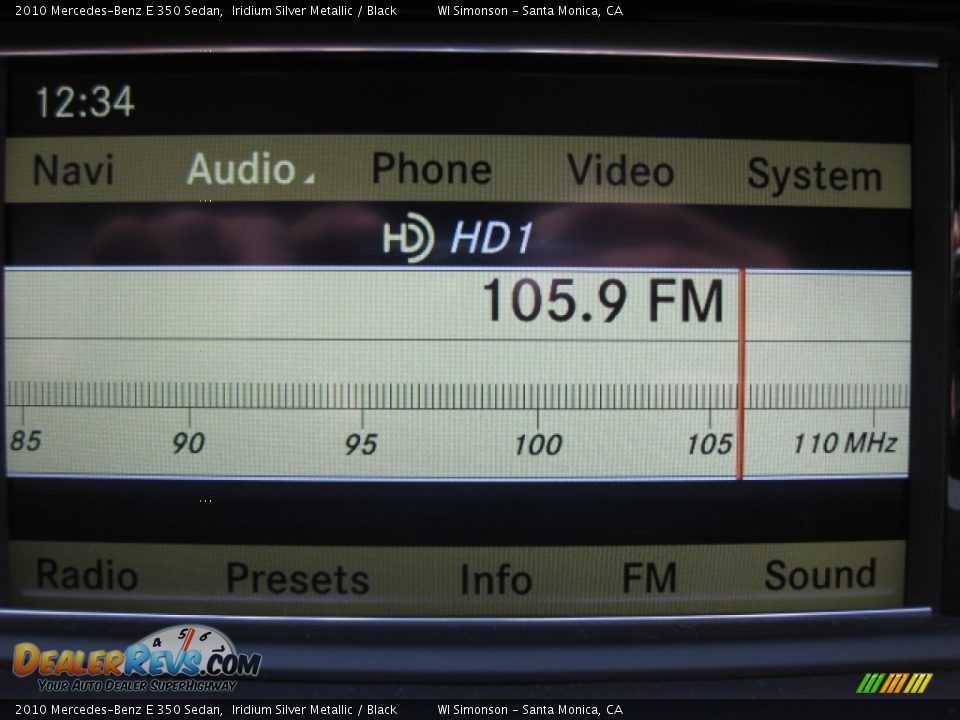
Task: Show station Info
Action: coord(496,579)
